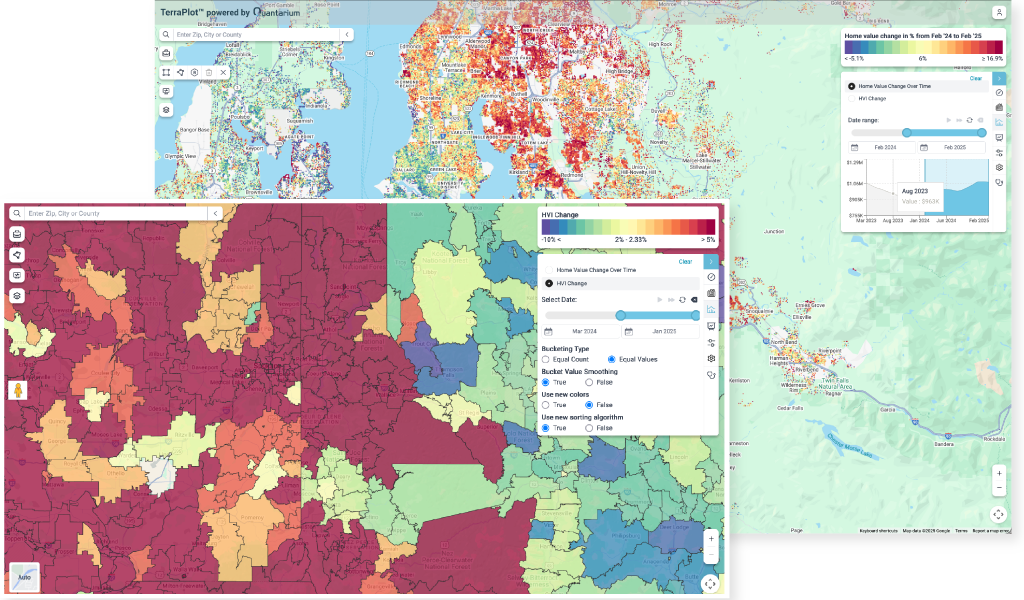The image size is (1024, 600).
Task: Click the Street View pegman in the front map
Action: 18,390
